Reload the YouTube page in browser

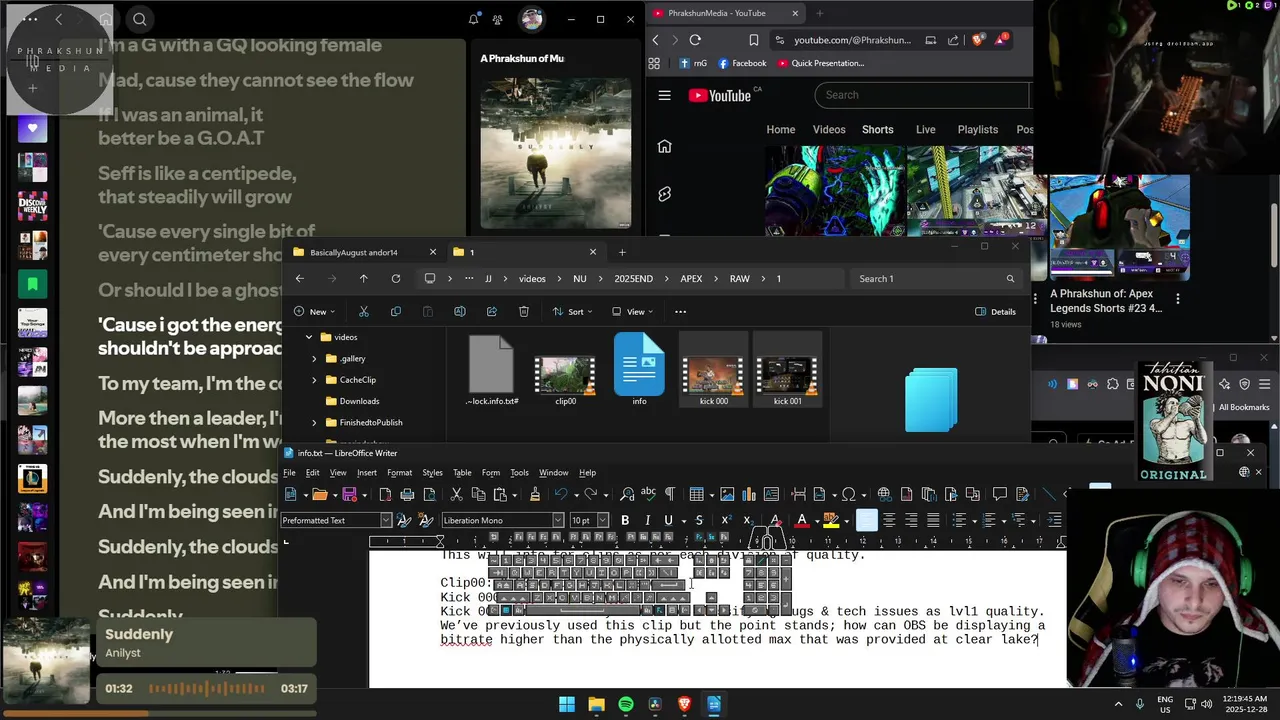pyautogui.click(x=695, y=40)
